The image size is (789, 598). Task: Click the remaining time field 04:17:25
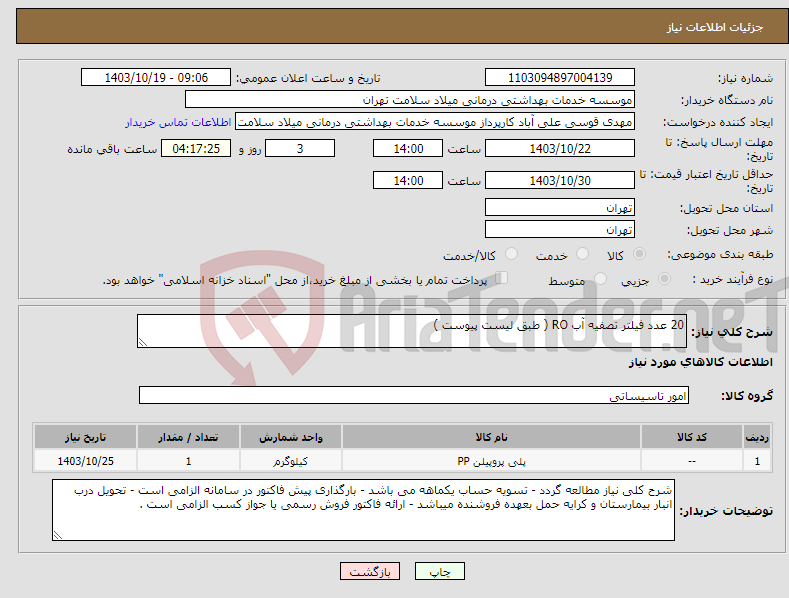click(196, 148)
